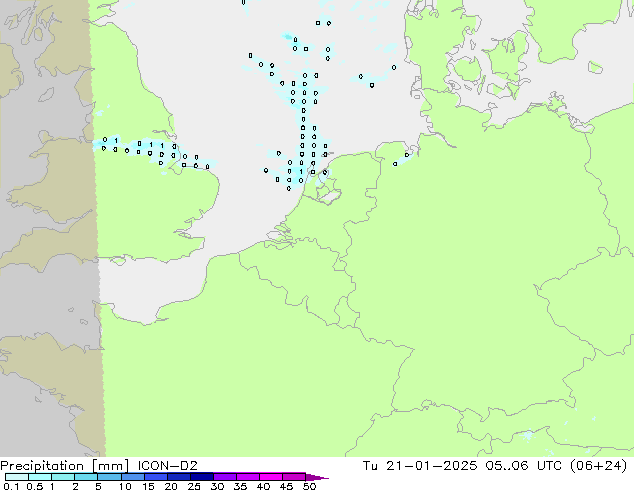This screenshot has width=634, height=490.
Task: Click the 'Precipitation [mm]' label
Action: point(65,466)
